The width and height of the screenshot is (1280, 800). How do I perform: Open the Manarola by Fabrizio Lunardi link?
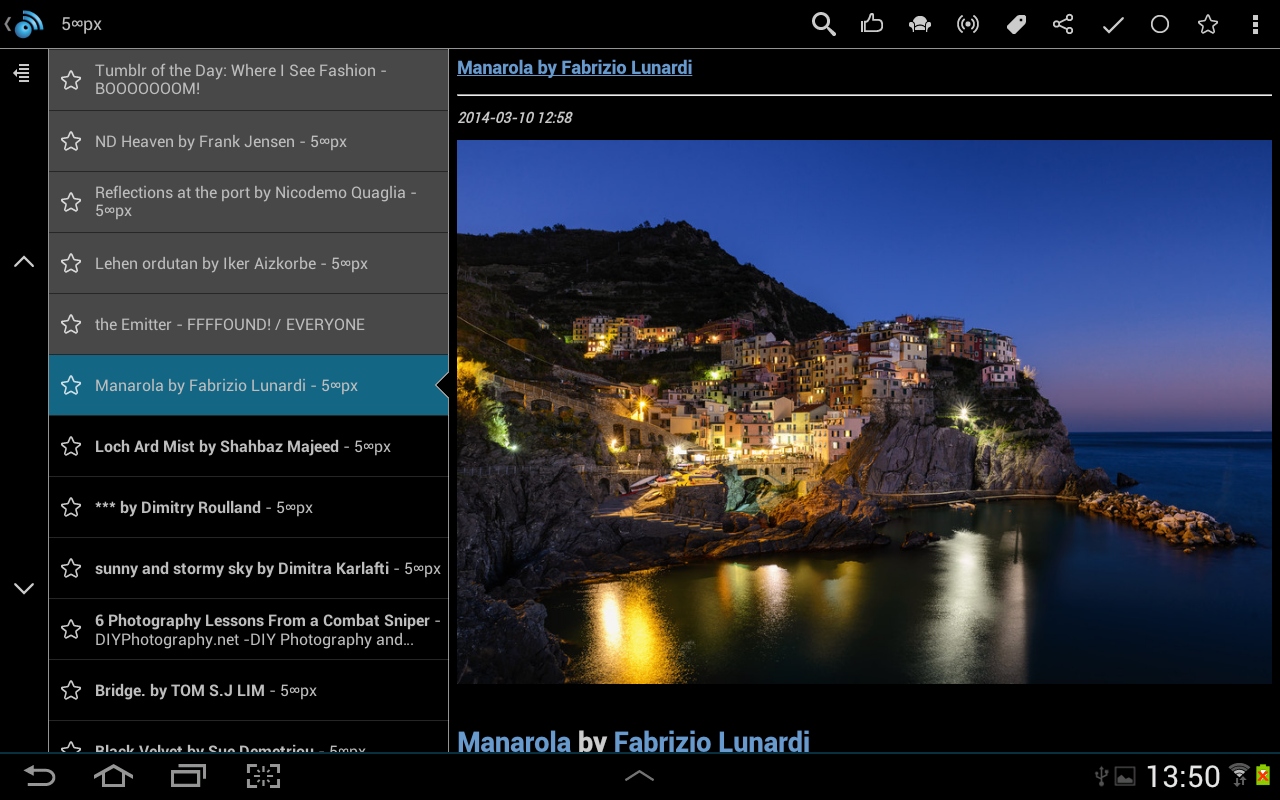[574, 67]
